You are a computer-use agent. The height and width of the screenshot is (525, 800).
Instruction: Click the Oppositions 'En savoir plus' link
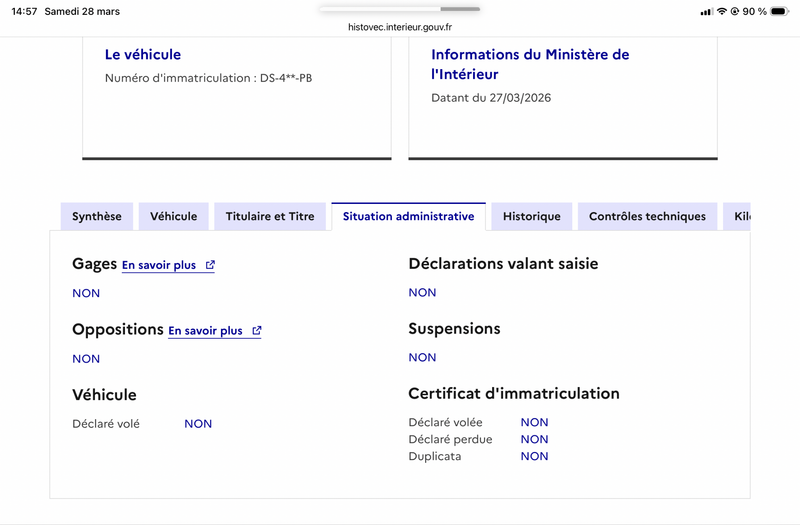point(205,331)
